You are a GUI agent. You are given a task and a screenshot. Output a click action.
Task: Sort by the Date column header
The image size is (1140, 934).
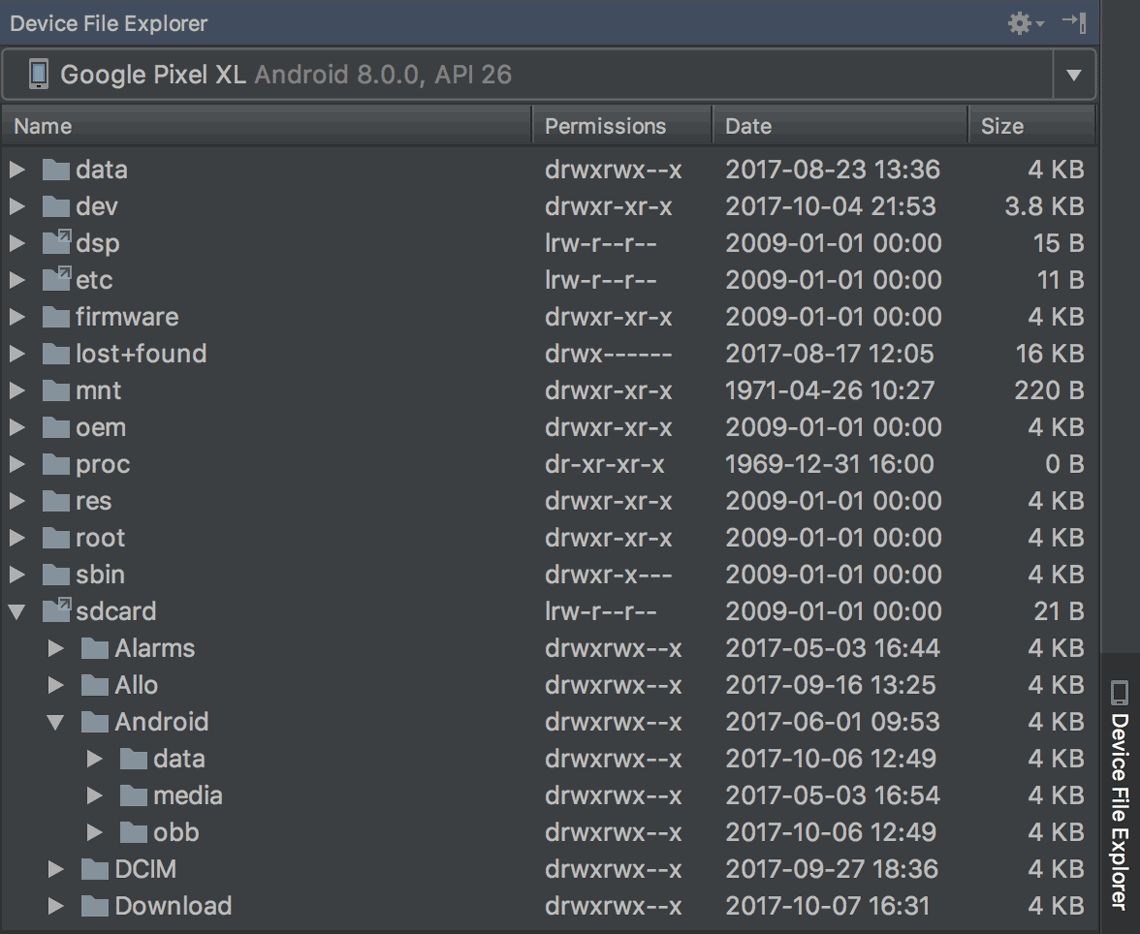coord(748,126)
